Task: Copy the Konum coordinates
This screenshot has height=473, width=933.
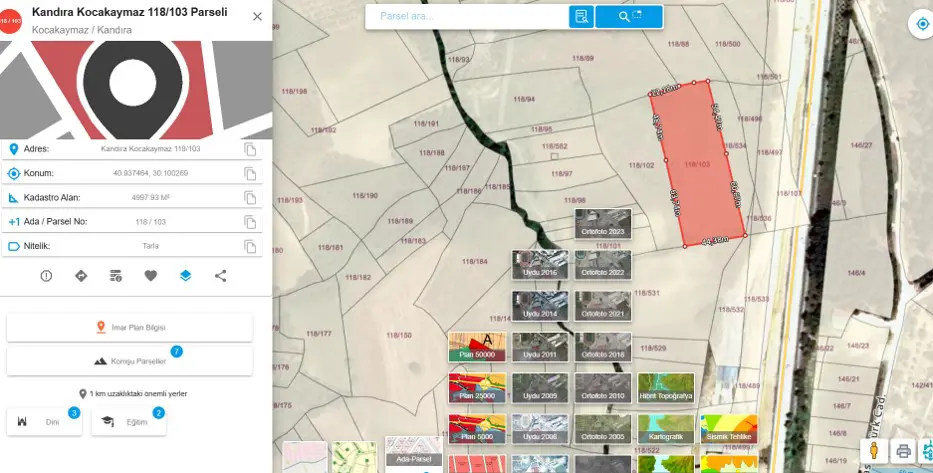Action: pyautogui.click(x=251, y=174)
